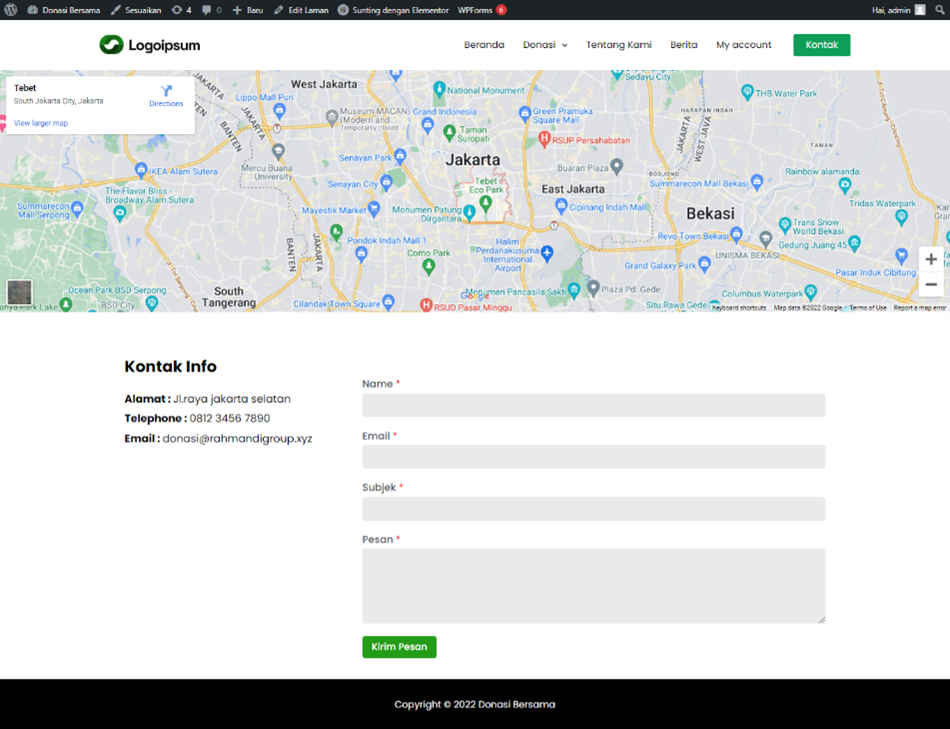The image size is (950, 729).
Task: Click the WordPress logo in admin bar
Action: [x=11, y=9]
